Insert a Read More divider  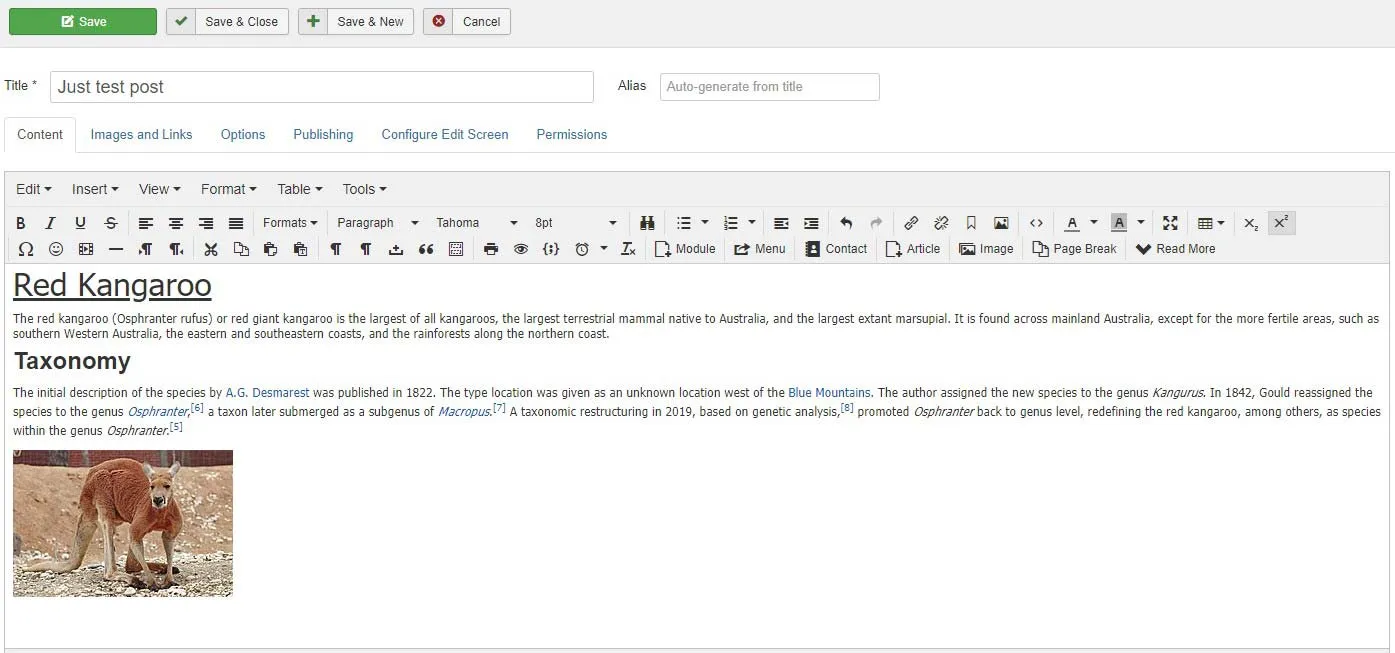point(1175,249)
